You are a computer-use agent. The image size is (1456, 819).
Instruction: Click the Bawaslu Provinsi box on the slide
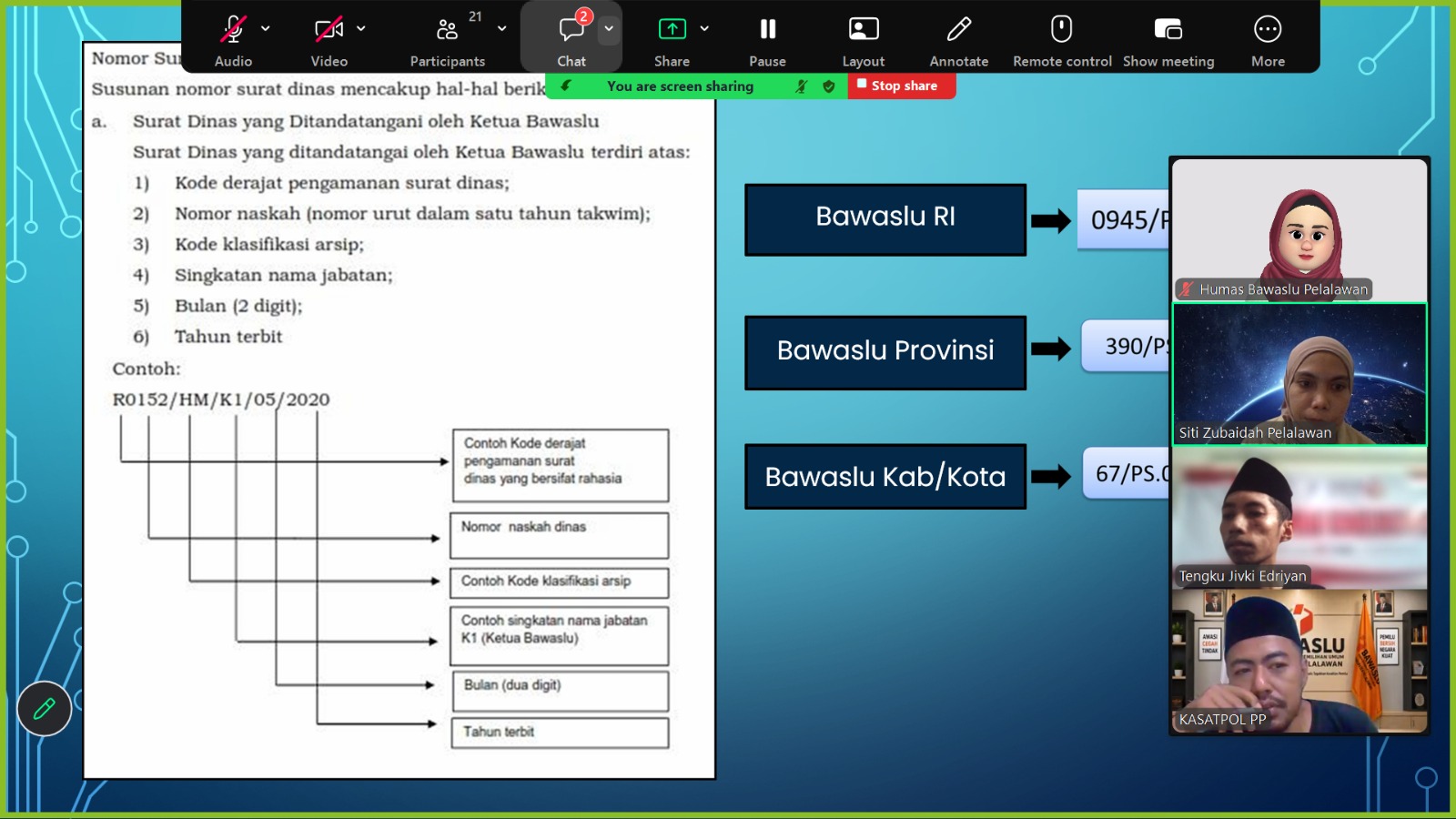[x=885, y=352]
